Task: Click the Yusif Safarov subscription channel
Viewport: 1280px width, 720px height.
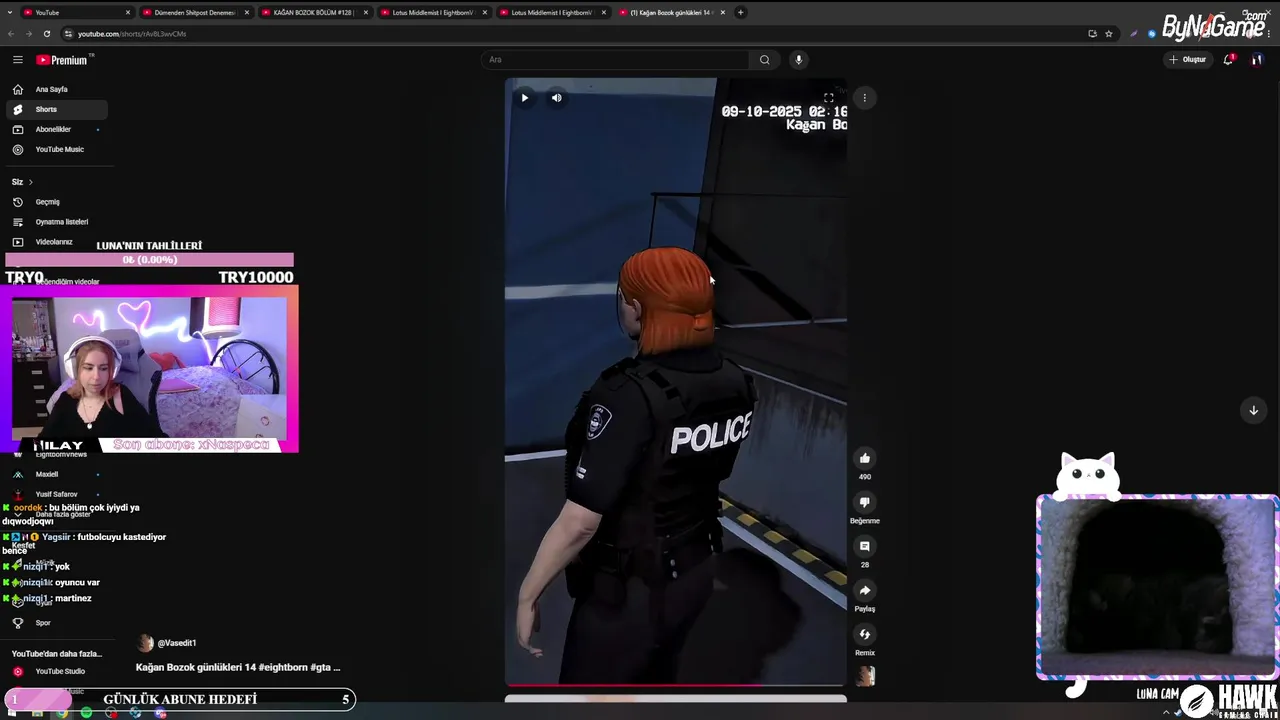Action: (x=56, y=494)
